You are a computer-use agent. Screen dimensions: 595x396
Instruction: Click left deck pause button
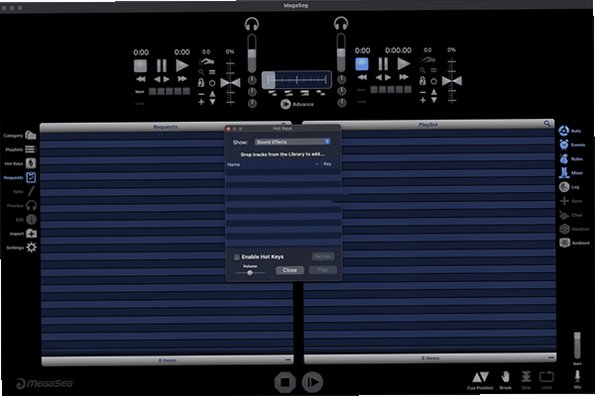pyautogui.click(x=162, y=66)
